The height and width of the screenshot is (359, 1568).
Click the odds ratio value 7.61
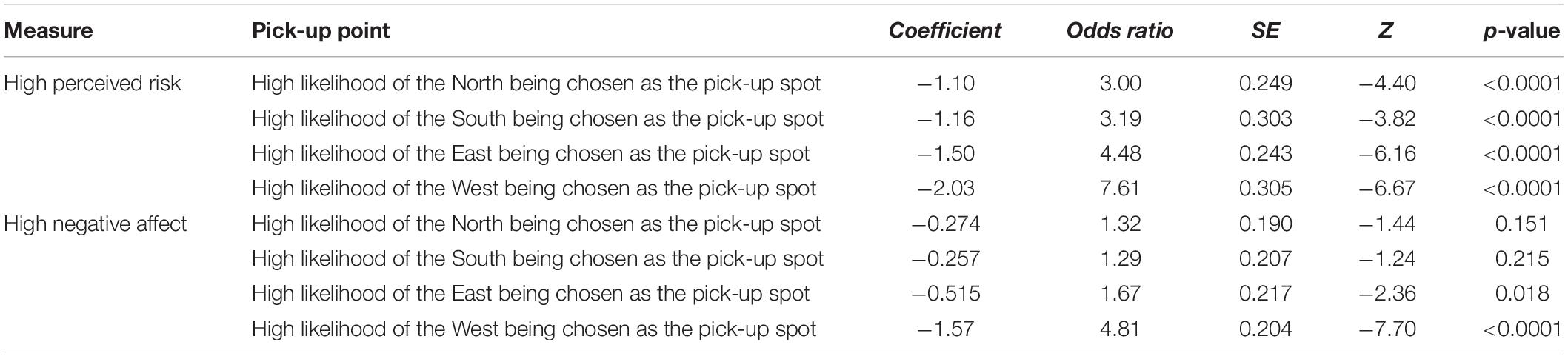pos(1120,189)
